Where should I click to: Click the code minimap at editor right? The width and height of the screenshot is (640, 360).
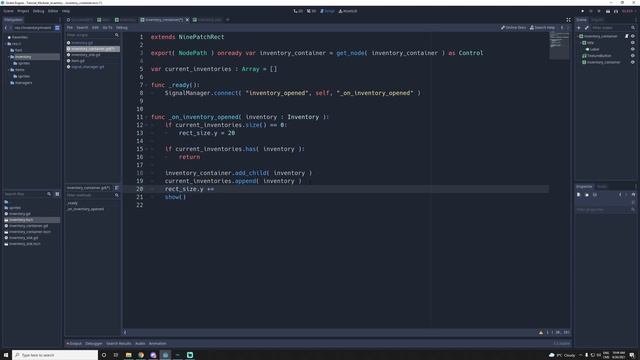[559, 45]
